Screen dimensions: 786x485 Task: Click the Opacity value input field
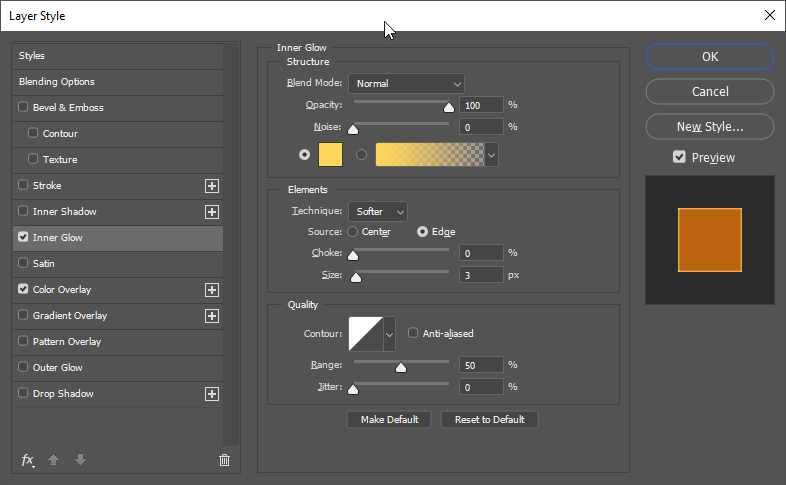481,105
